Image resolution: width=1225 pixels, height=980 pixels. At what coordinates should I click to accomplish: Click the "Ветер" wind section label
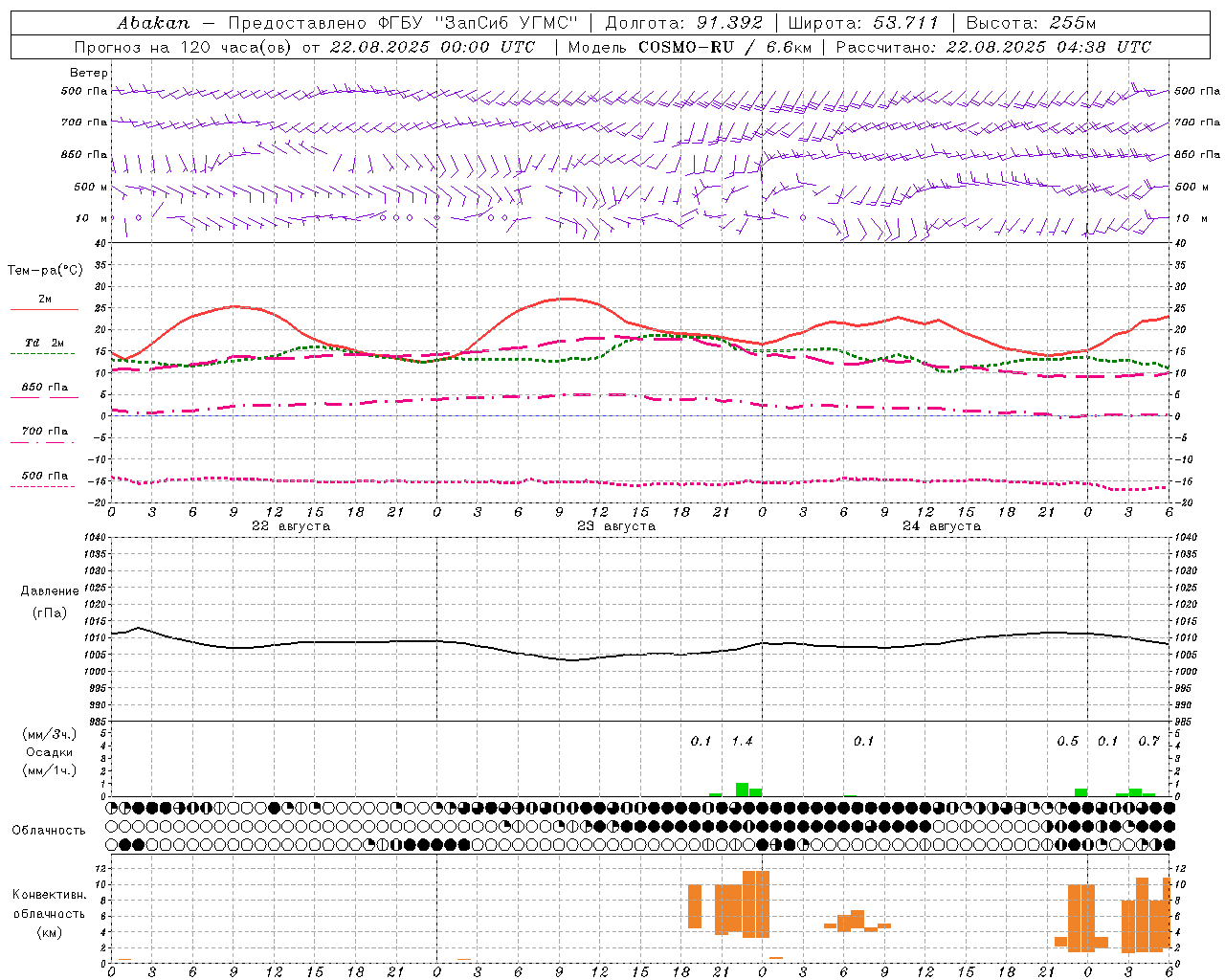(89, 73)
